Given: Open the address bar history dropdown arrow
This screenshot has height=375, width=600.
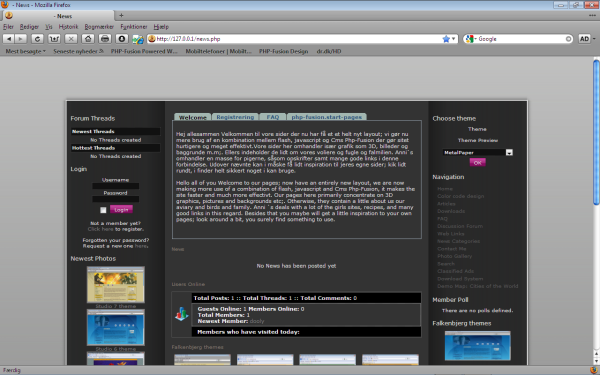Looking at the screenshot, I should coord(453,39).
